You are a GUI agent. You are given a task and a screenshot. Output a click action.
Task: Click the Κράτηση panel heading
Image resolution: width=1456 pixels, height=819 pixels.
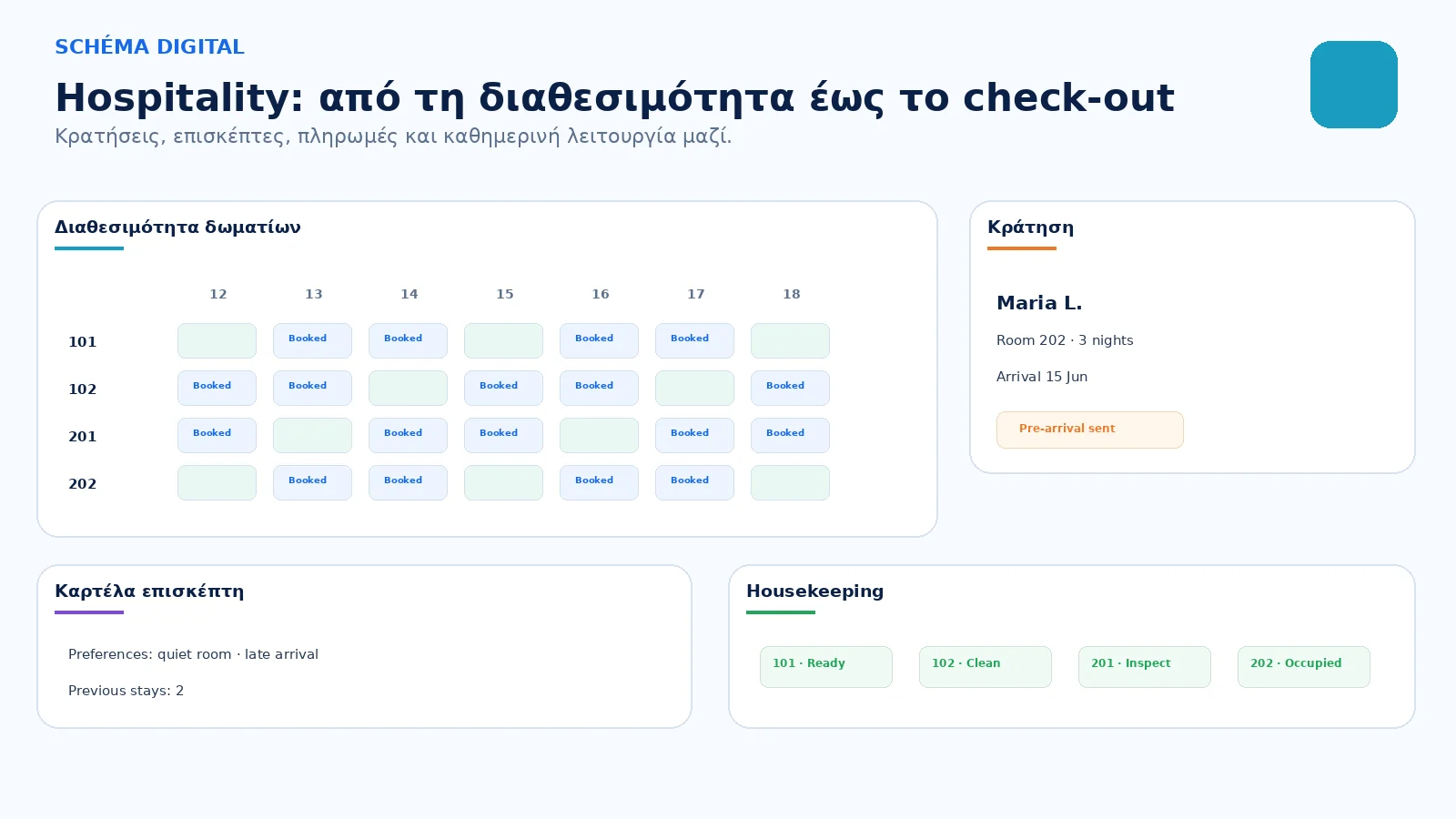coord(1030,227)
